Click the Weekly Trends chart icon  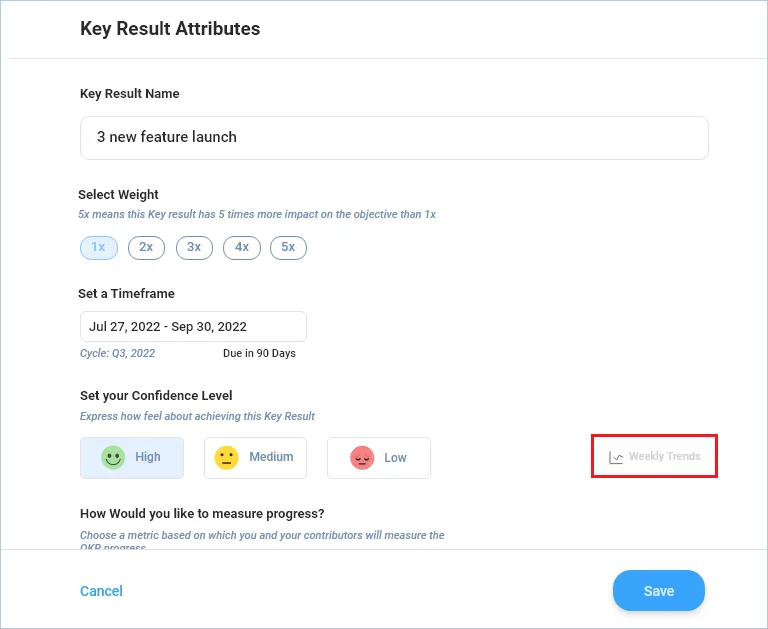click(x=616, y=458)
